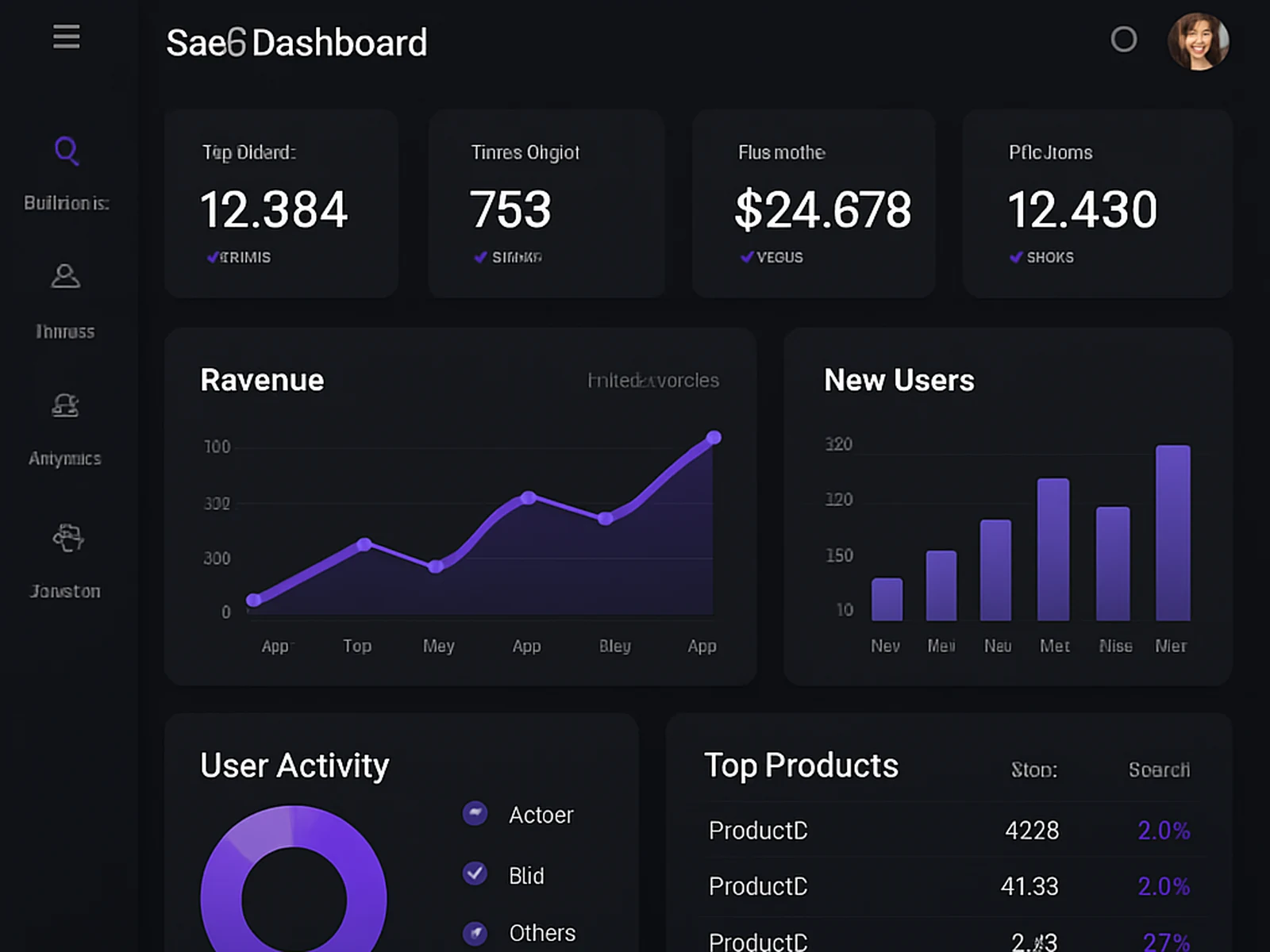Select the Antynnics menu label

click(x=65, y=459)
